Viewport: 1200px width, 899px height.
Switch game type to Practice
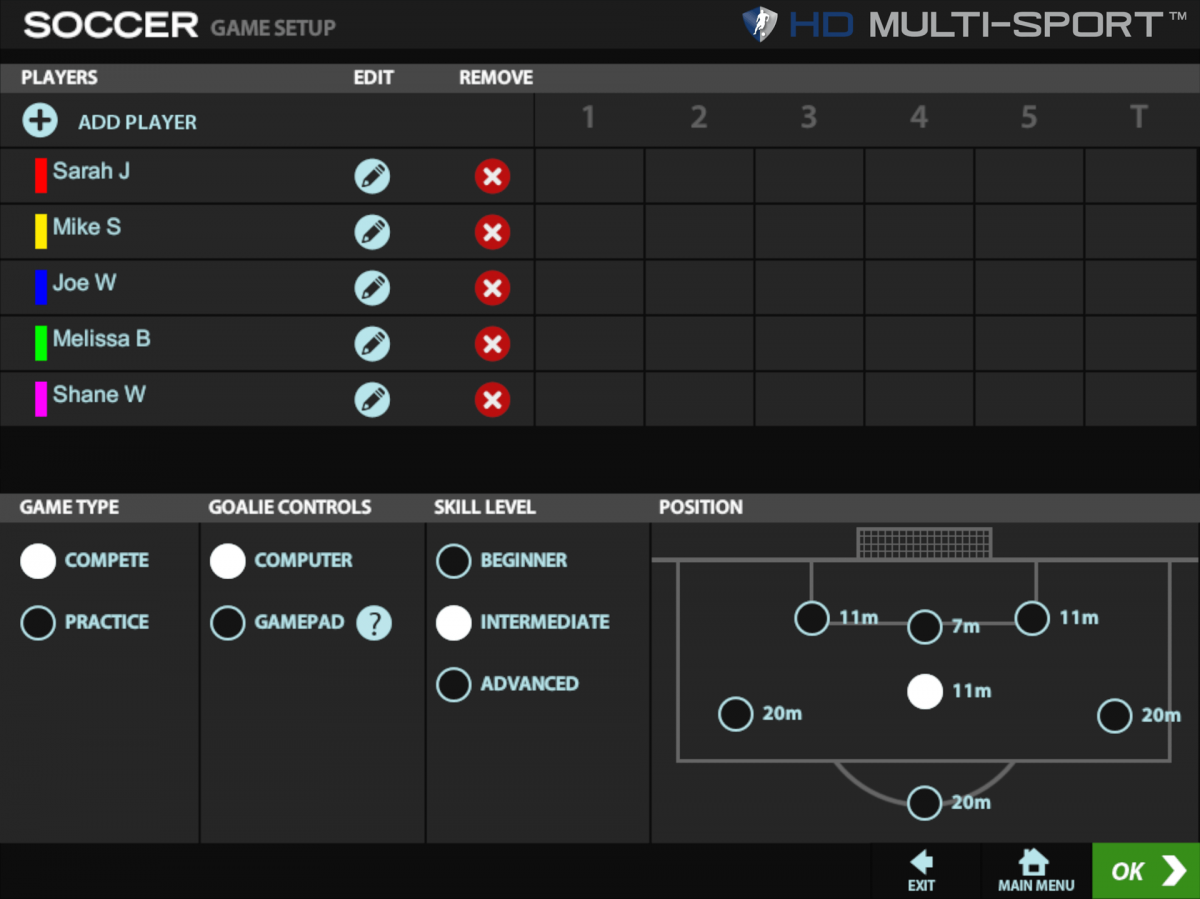pyautogui.click(x=38, y=623)
